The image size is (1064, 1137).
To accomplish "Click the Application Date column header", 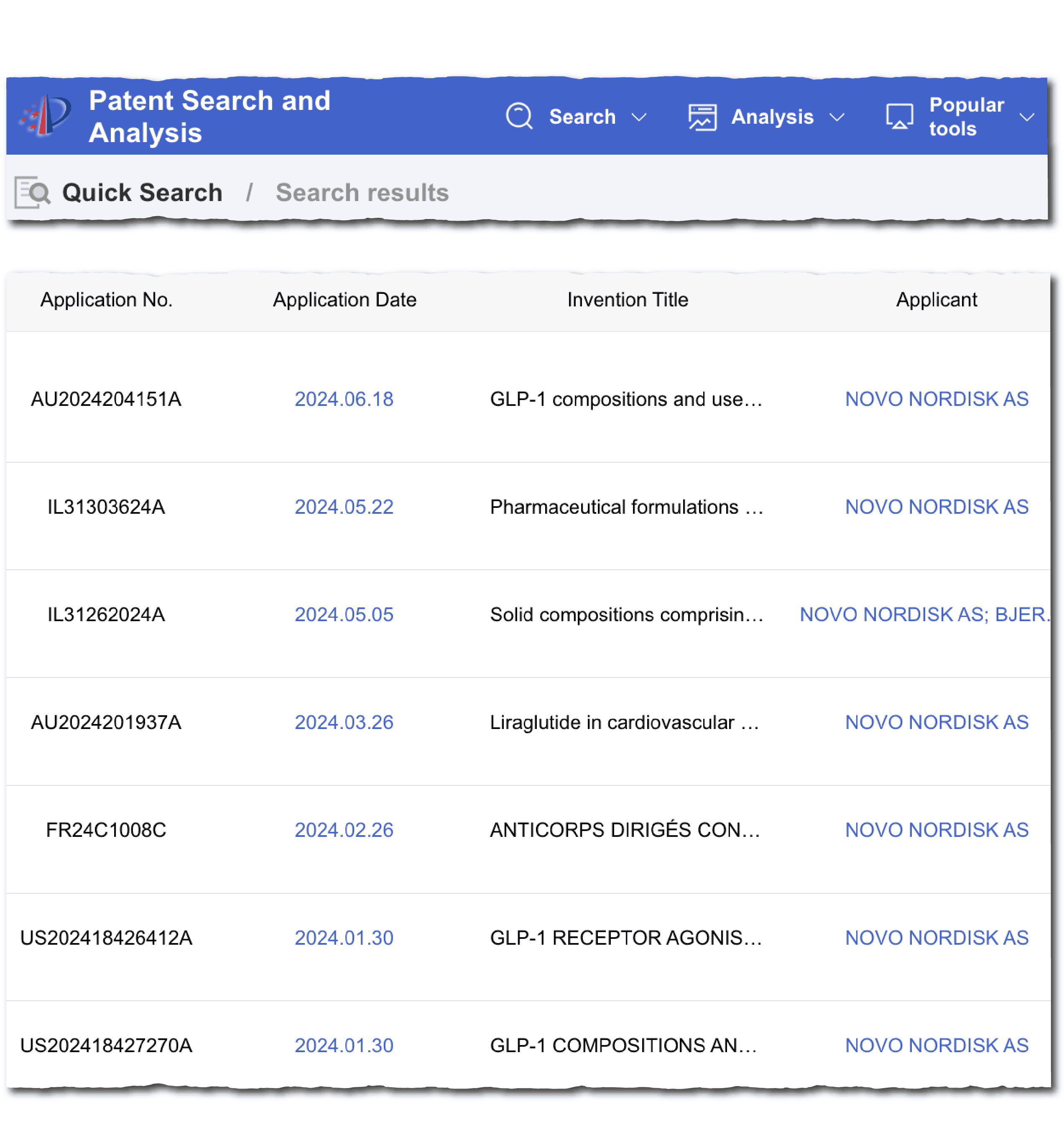I will [344, 300].
